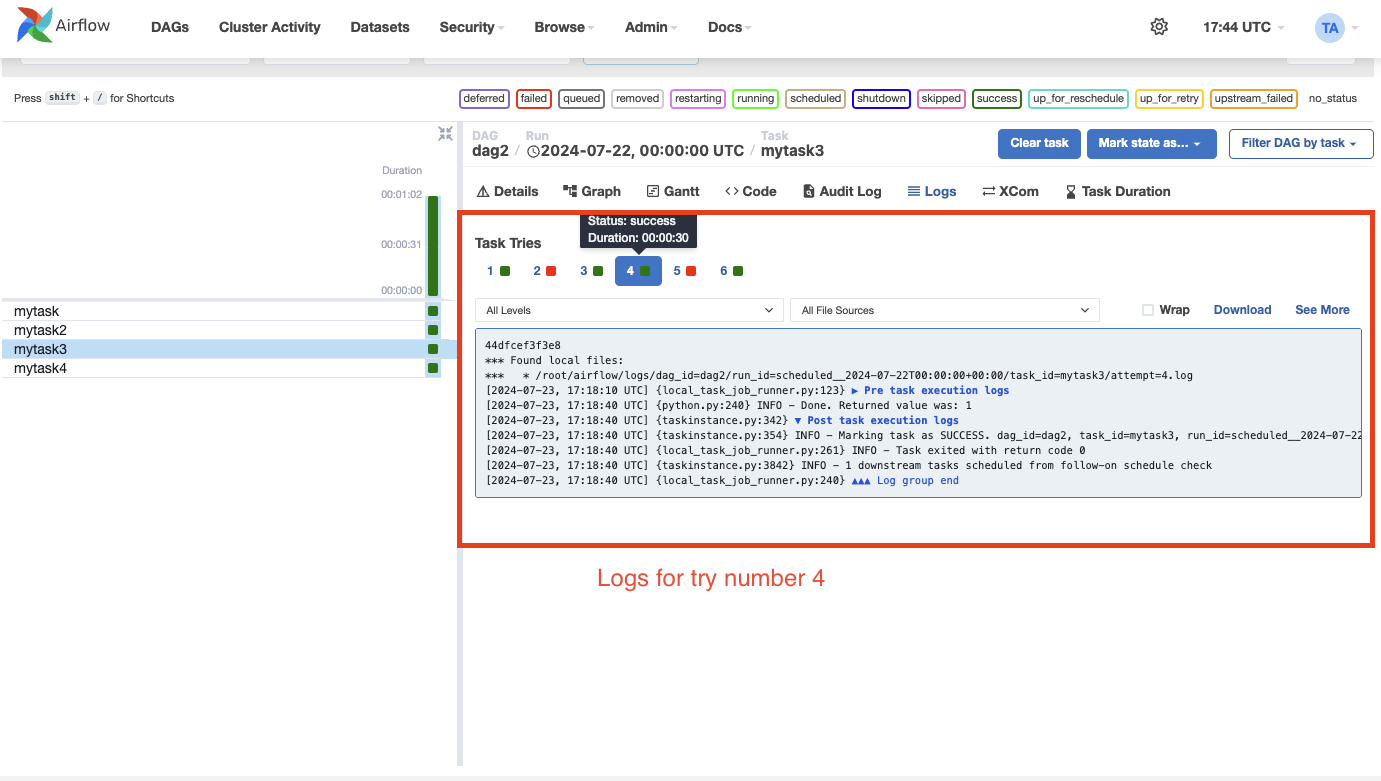Collapse the grid using the arrows icon
Image resolution: width=1381 pixels, height=781 pixels.
click(444, 133)
